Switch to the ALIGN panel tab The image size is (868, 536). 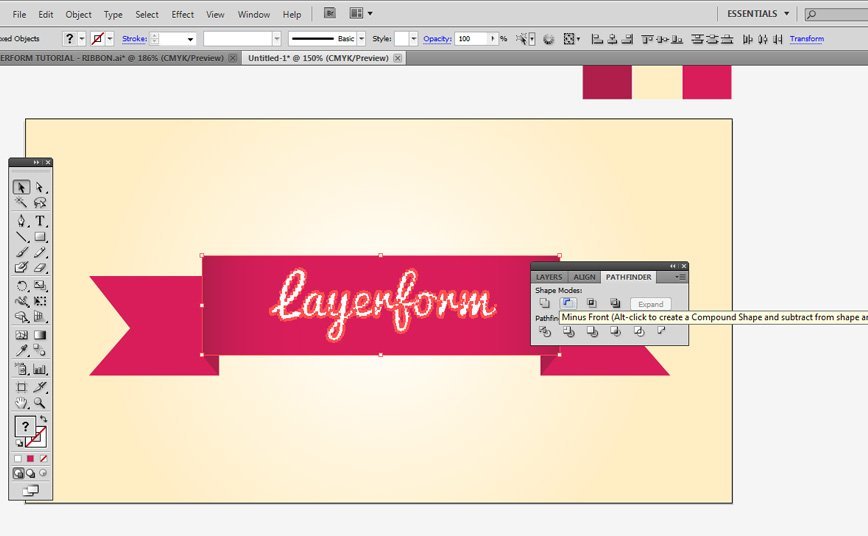(x=584, y=277)
